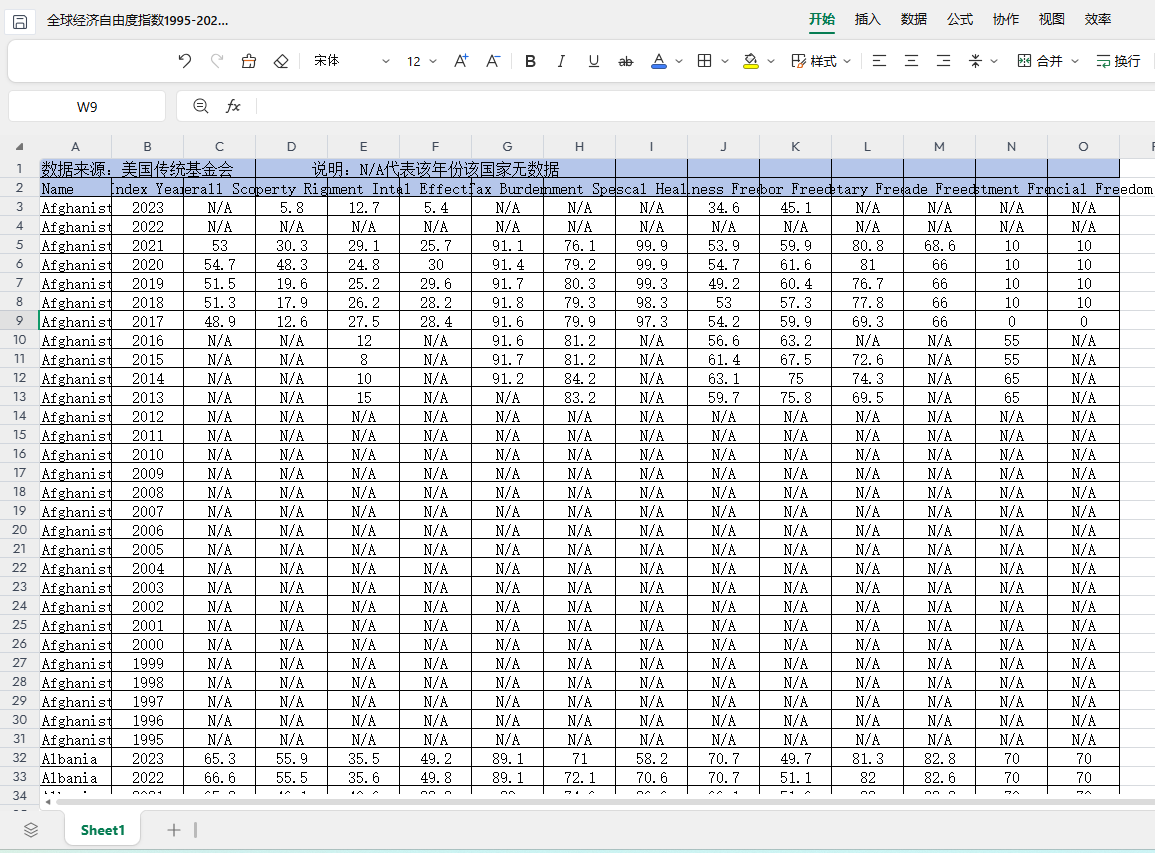Select column header C
Image resolution: width=1155 pixels, height=853 pixels.
[220, 147]
